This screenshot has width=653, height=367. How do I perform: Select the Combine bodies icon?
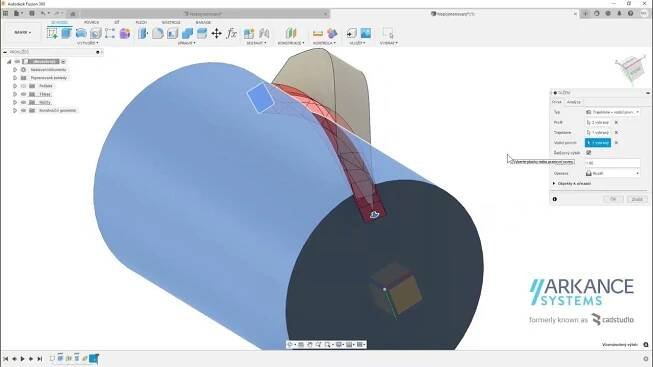point(187,33)
